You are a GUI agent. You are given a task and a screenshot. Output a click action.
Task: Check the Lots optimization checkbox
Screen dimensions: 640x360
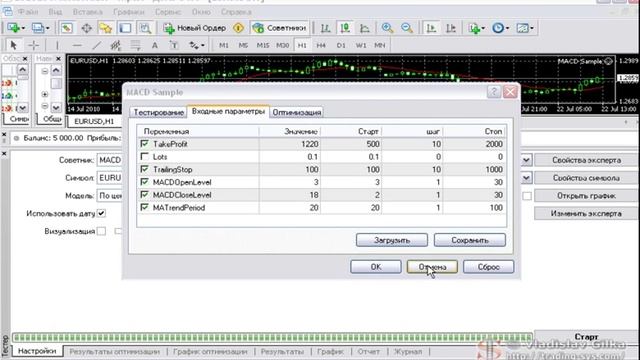(144, 156)
